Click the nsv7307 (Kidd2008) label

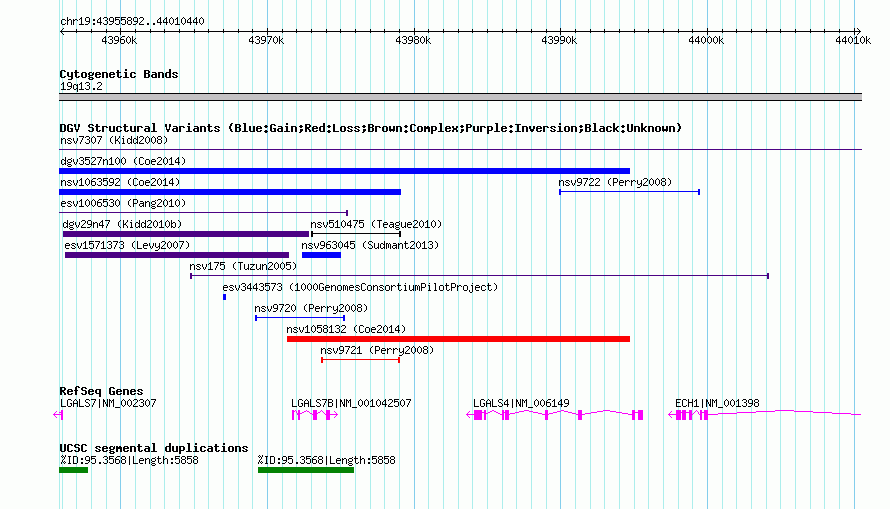tap(114, 140)
